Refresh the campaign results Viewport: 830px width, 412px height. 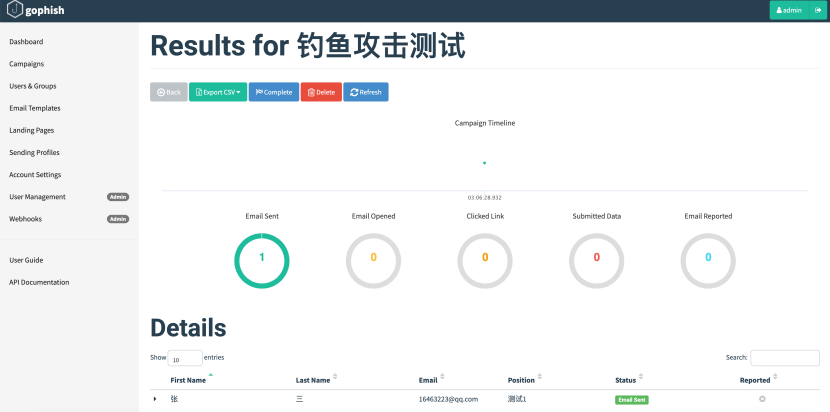pyautogui.click(x=365, y=92)
